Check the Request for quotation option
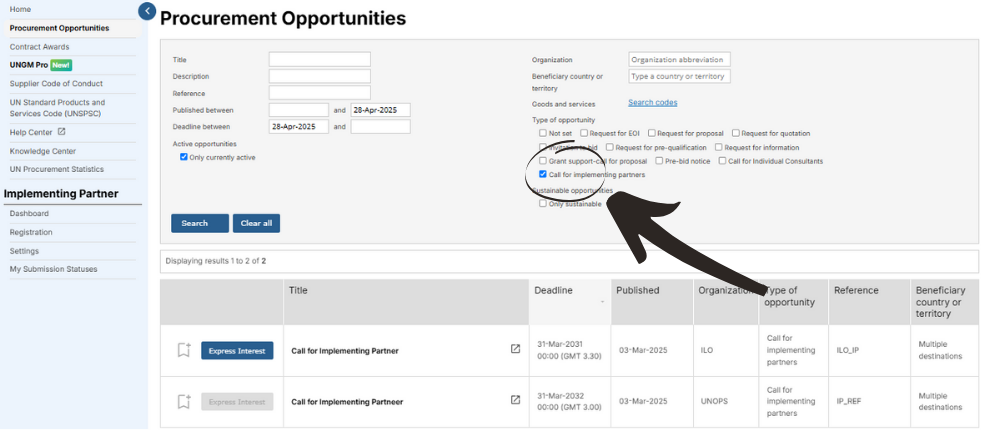Image resolution: width=985 pixels, height=434 pixels. tap(736, 133)
